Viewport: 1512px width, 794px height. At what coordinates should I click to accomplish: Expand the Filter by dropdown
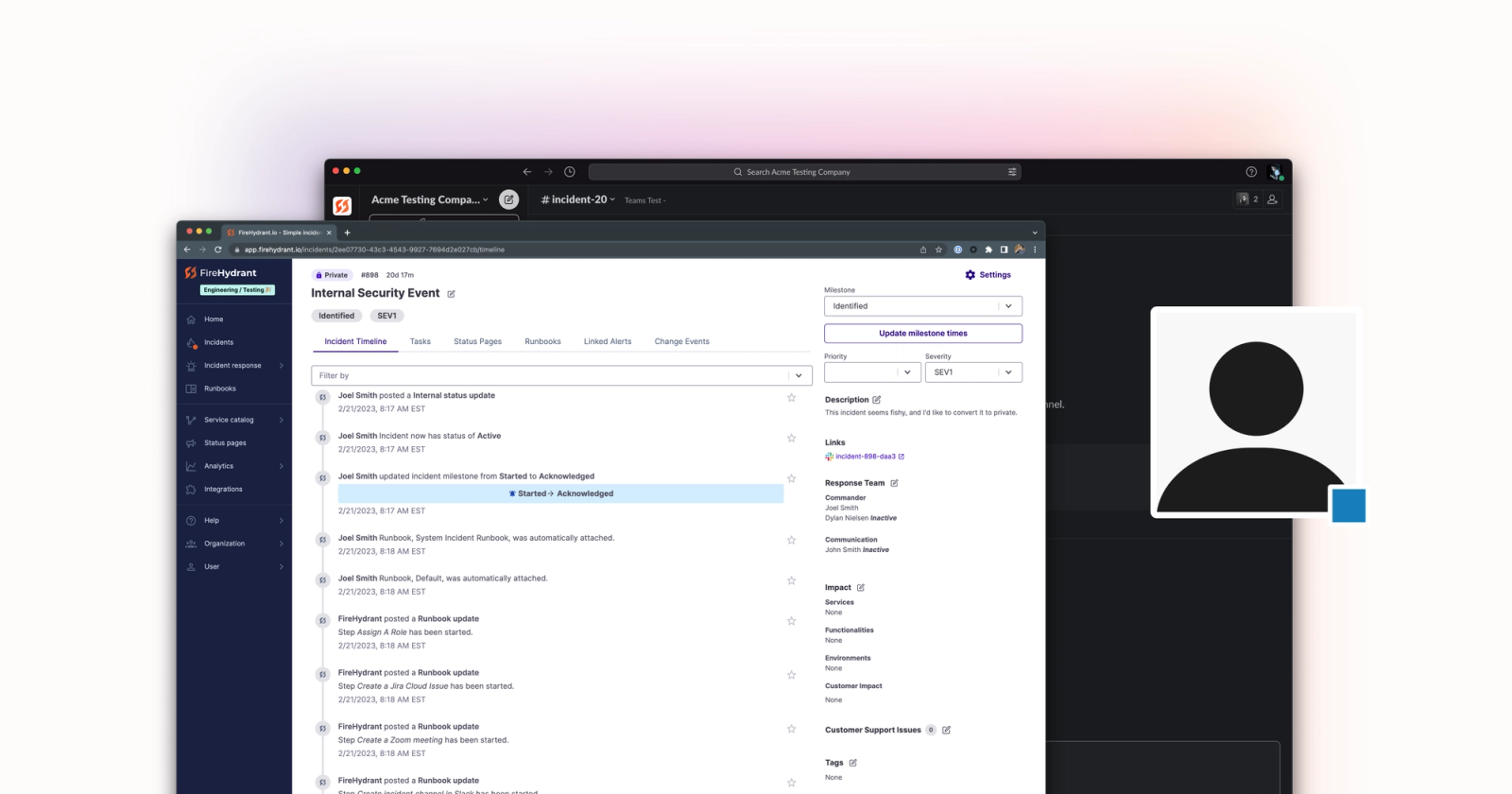point(561,375)
